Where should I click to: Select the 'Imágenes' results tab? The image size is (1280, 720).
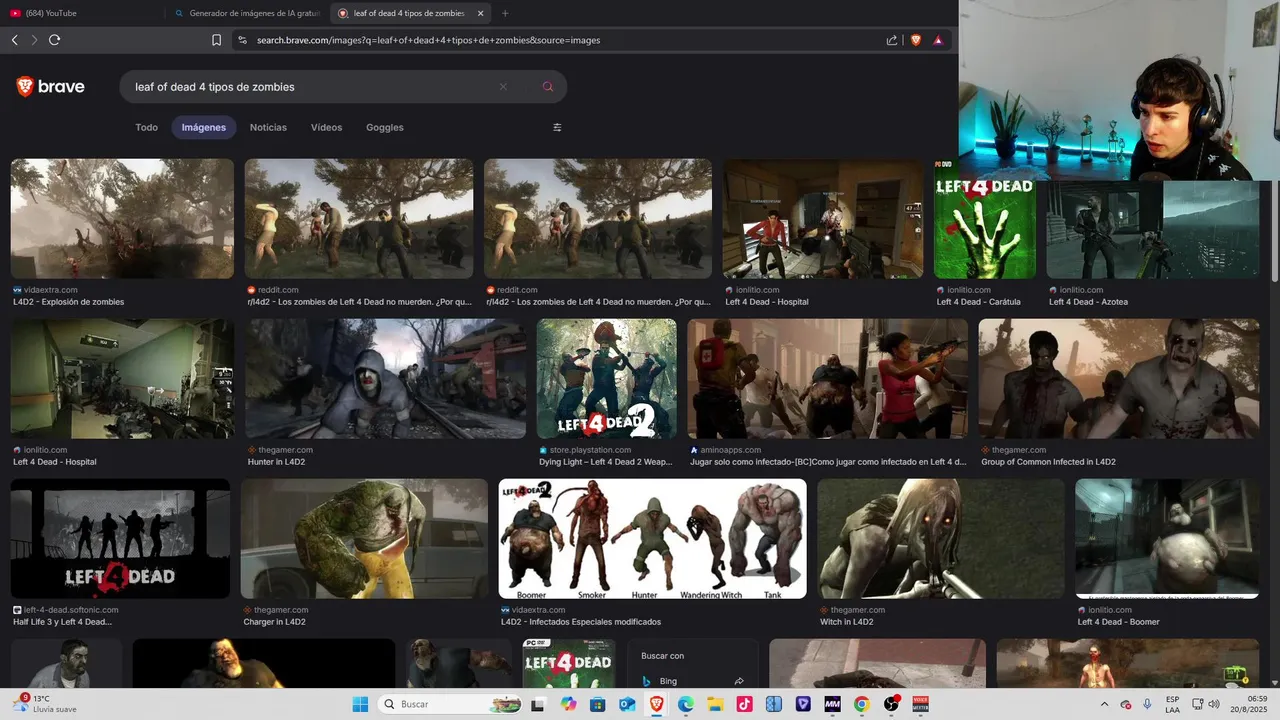(204, 127)
